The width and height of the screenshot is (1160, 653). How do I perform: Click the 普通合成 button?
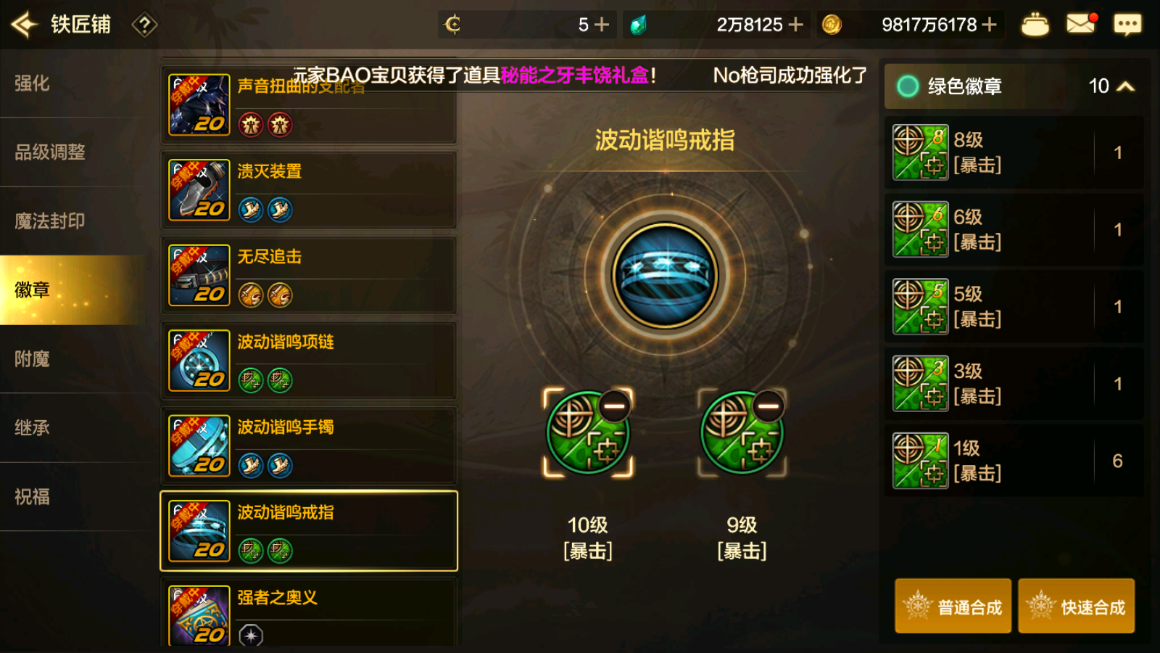coord(953,606)
